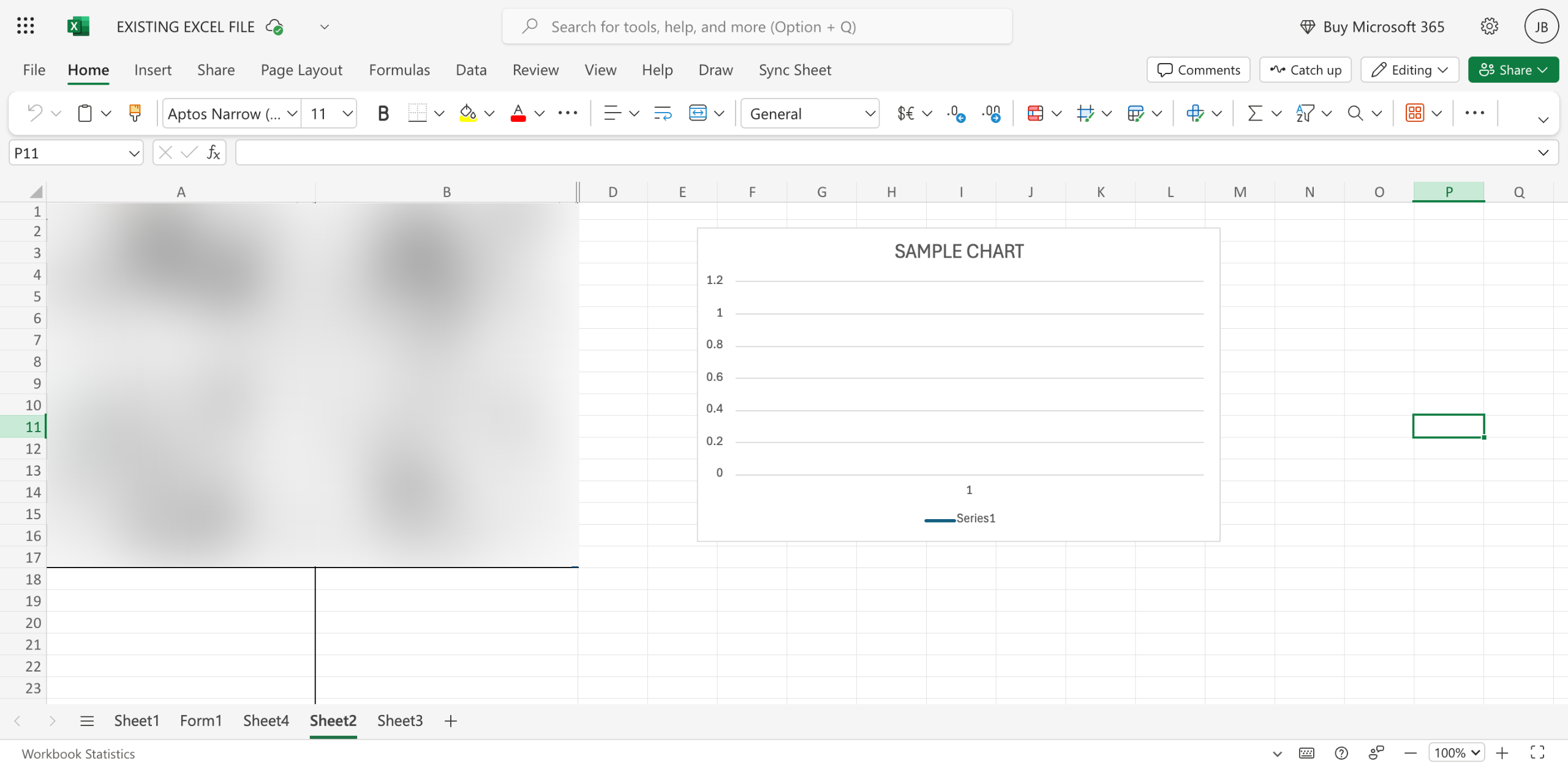Click the Sort and Filter icon
Viewport: 1568px width, 764px height.
pos(1305,113)
